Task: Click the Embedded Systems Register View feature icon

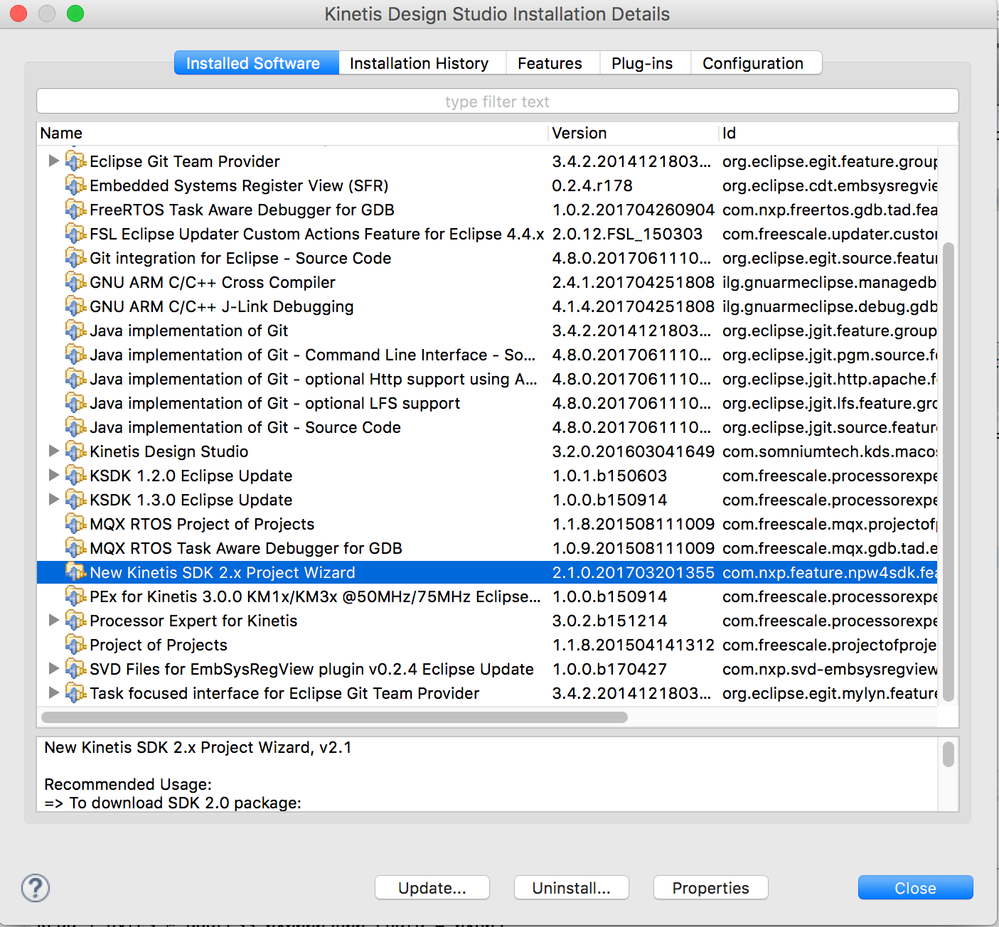Action: (x=75, y=185)
